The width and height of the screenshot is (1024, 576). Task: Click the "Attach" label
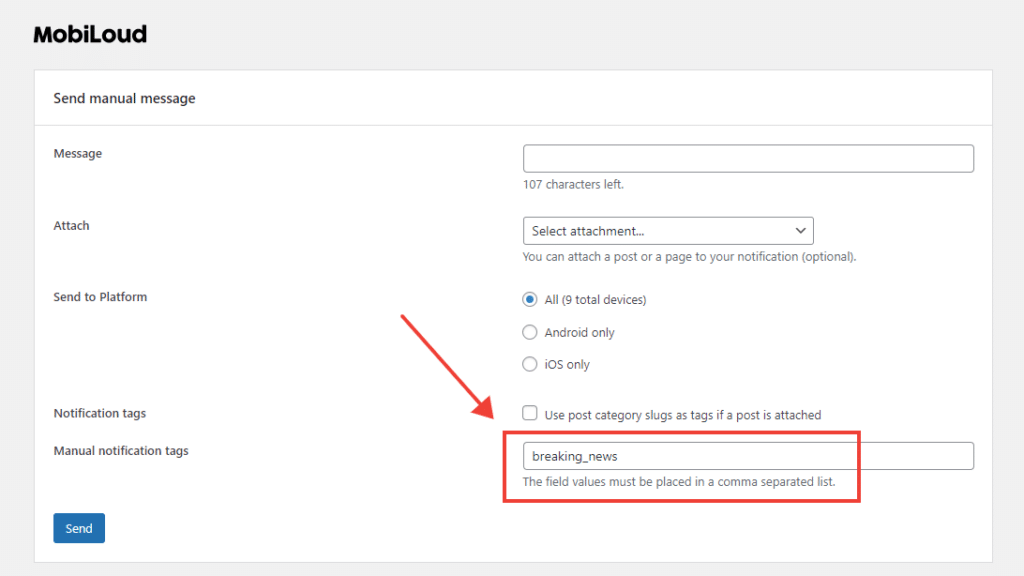(71, 225)
